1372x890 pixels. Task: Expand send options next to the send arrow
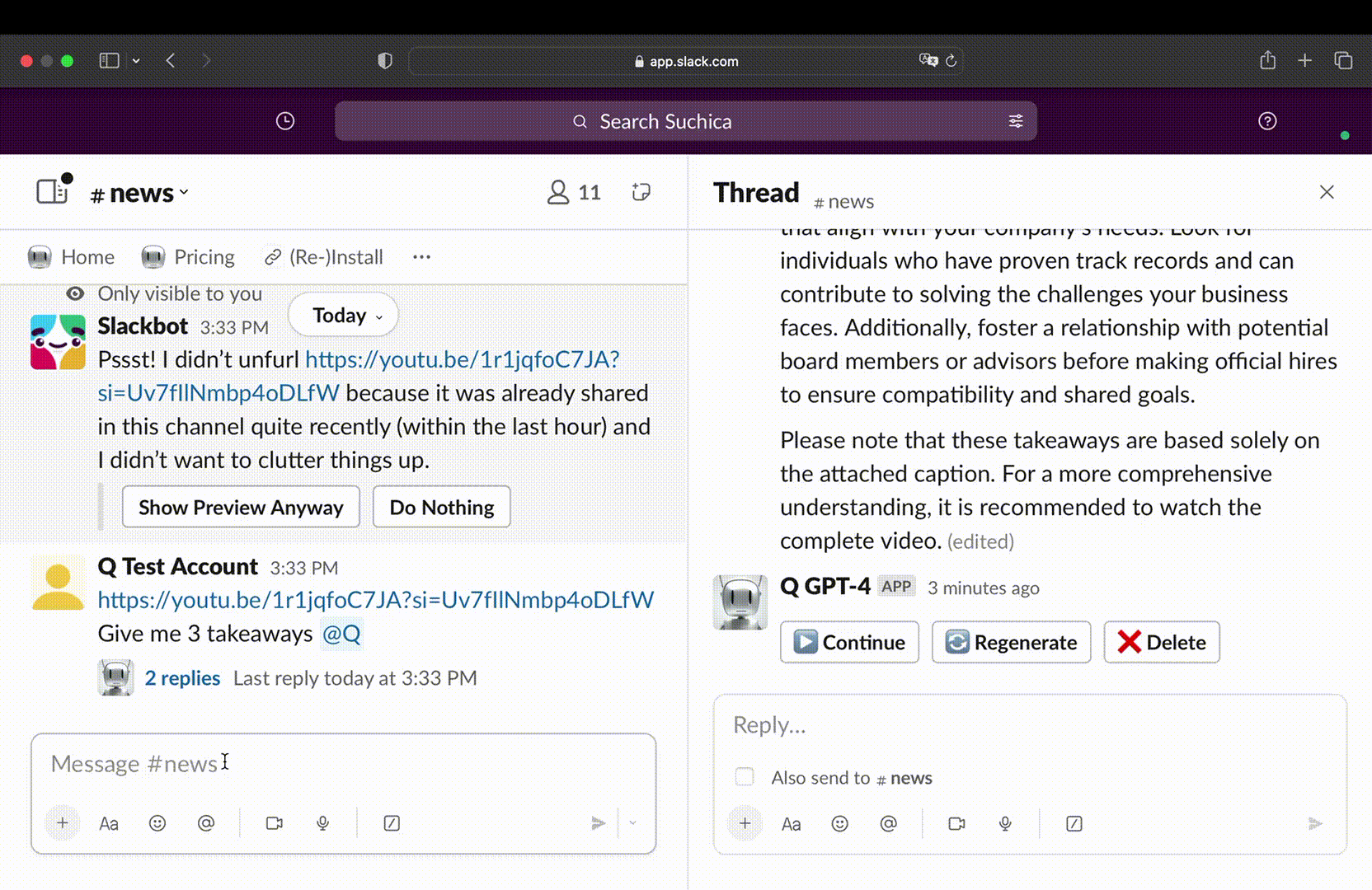(x=632, y=822)
